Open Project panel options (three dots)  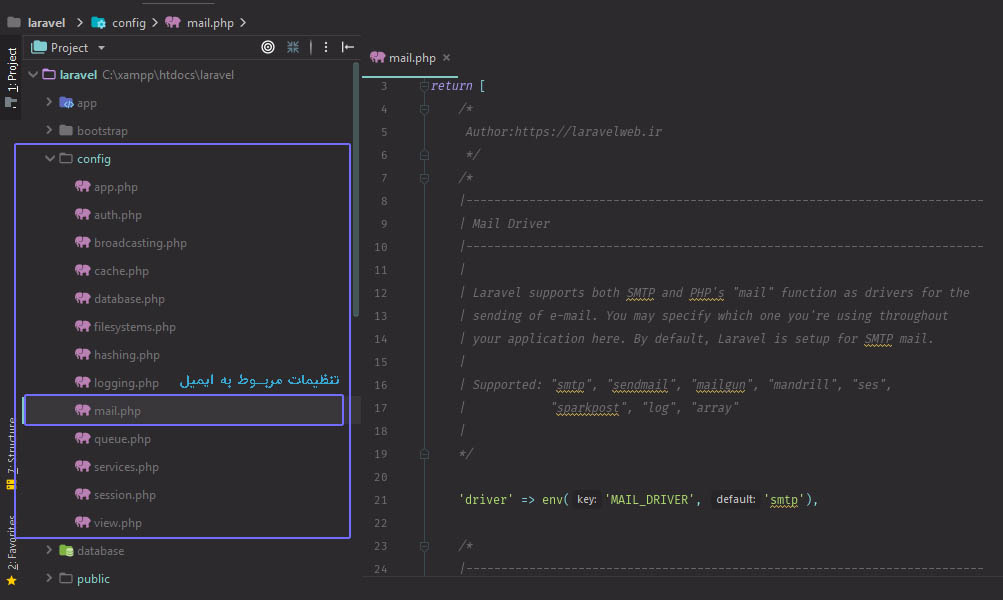pyautogui.click(x=325, y=47)
